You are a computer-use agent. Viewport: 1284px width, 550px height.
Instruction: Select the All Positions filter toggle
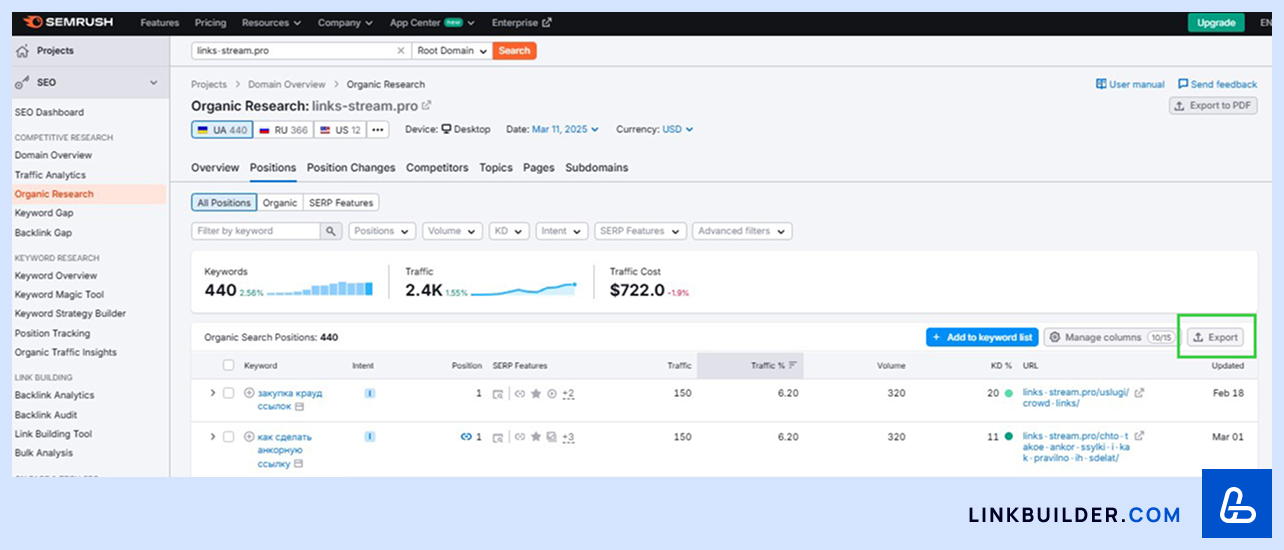[x=224, y=203]
